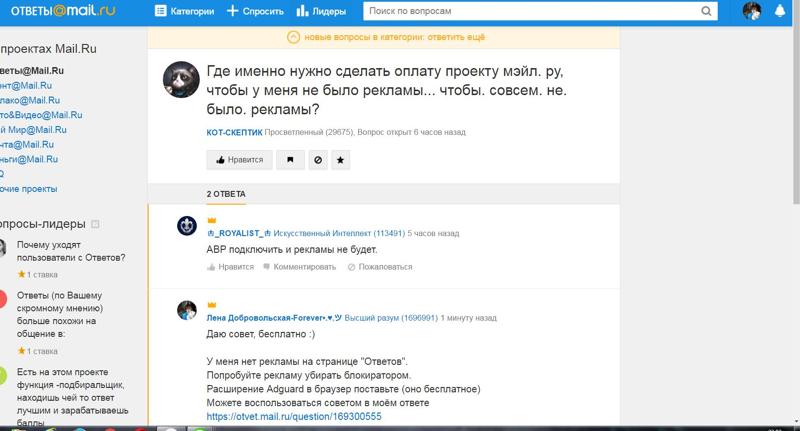
Task: Click the circular arrow icon in yellow banner
Action: coord(293,37)
